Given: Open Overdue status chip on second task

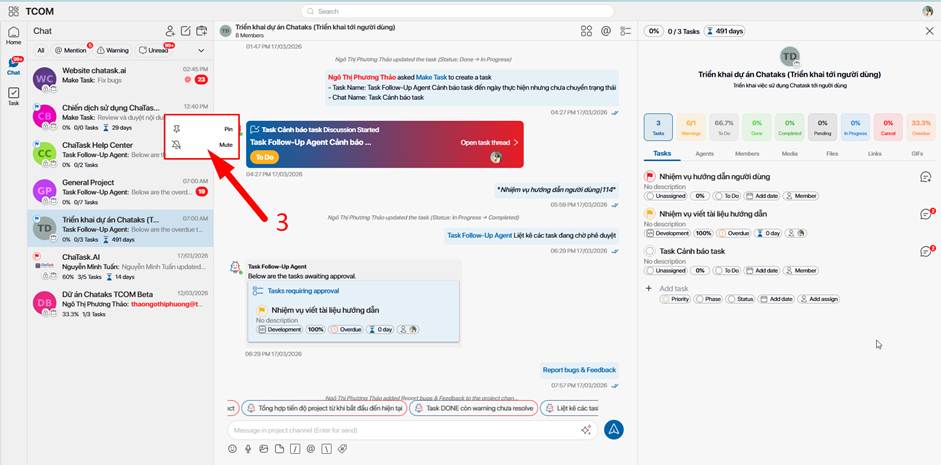Looking at the screenshot, I should [x=734, y=233].
